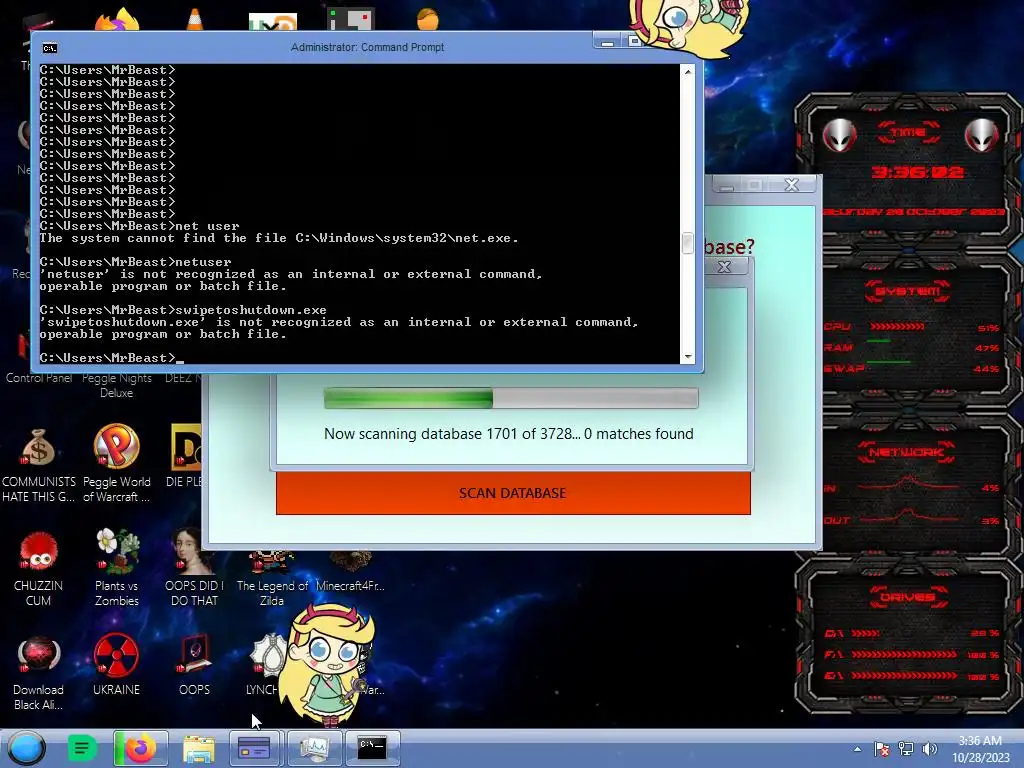Click the NETWORK widget header

tap(906, 452)
